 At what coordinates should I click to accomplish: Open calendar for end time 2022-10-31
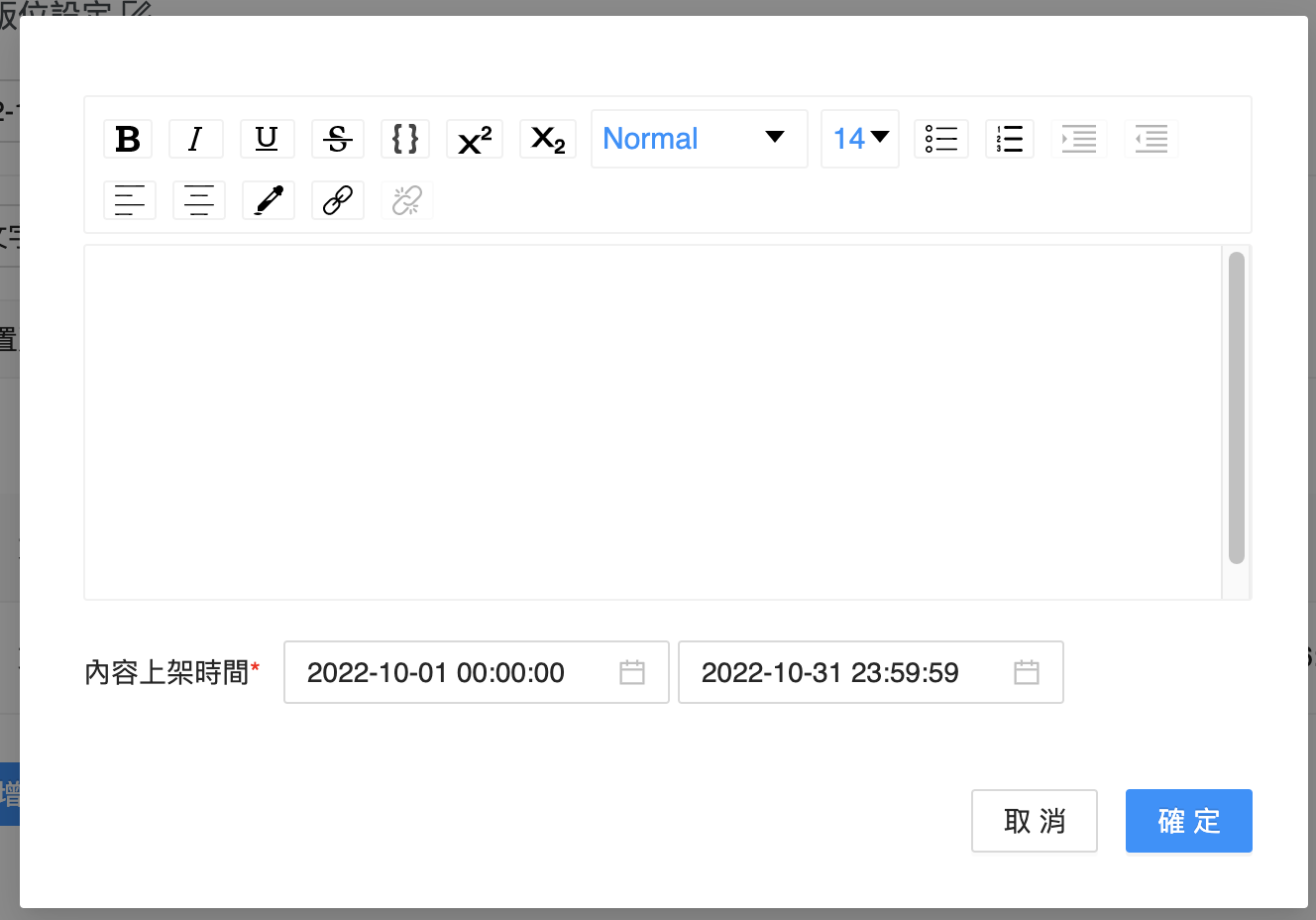click(x=1027, y=672)
